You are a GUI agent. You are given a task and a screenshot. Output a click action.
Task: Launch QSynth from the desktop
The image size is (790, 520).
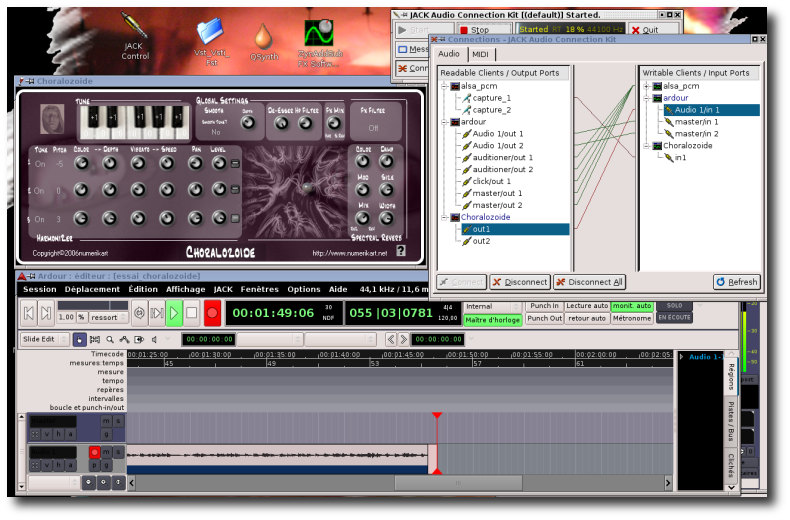(x=264, y=43)
